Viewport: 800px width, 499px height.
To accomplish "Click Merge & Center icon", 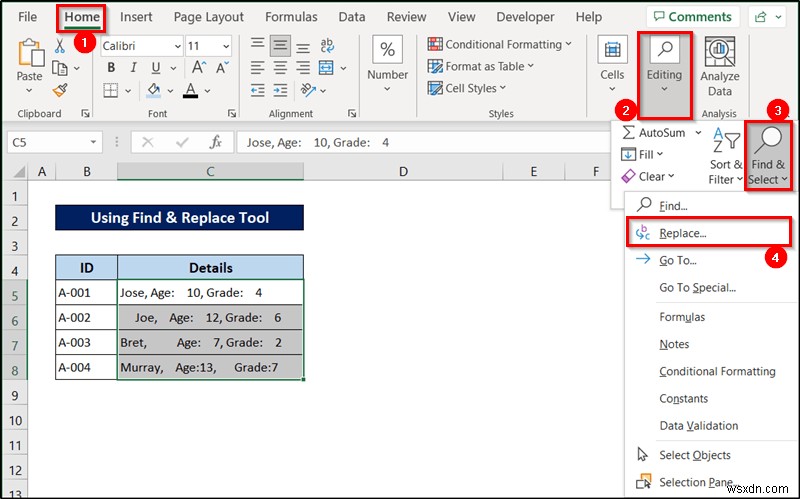I will tap(326, 67).
